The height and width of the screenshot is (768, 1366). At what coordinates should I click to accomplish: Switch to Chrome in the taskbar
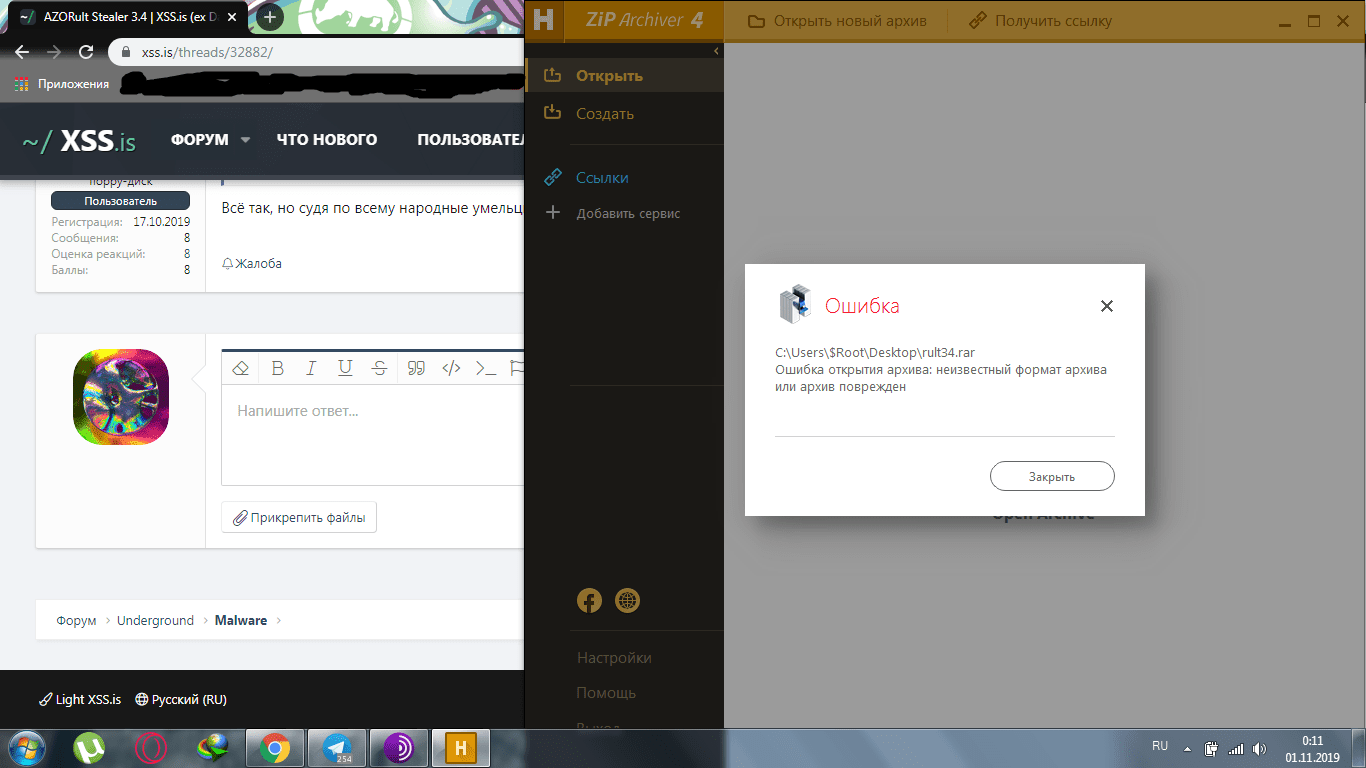coord(275,747)
